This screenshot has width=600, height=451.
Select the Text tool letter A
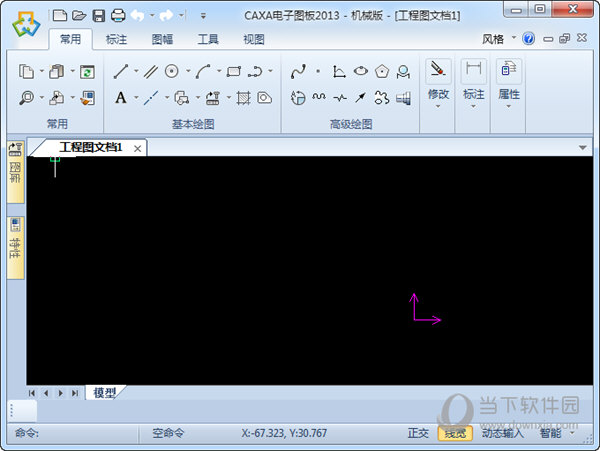(121, 98)
